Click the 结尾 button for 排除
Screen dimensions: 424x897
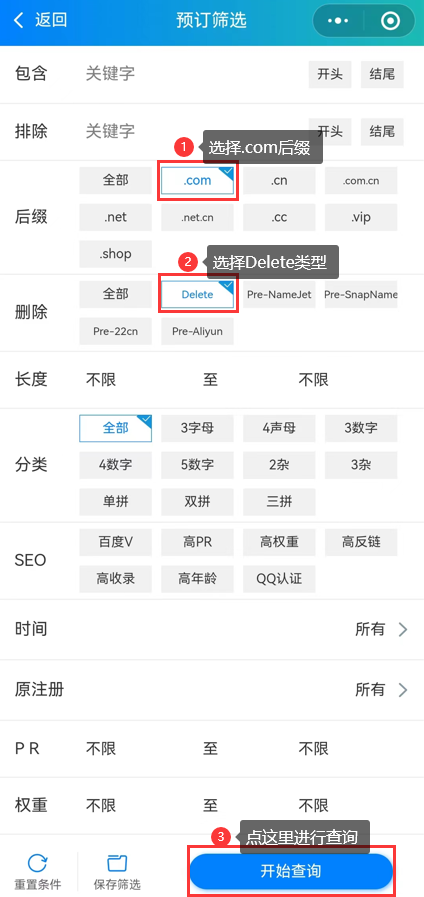point(382,132)
